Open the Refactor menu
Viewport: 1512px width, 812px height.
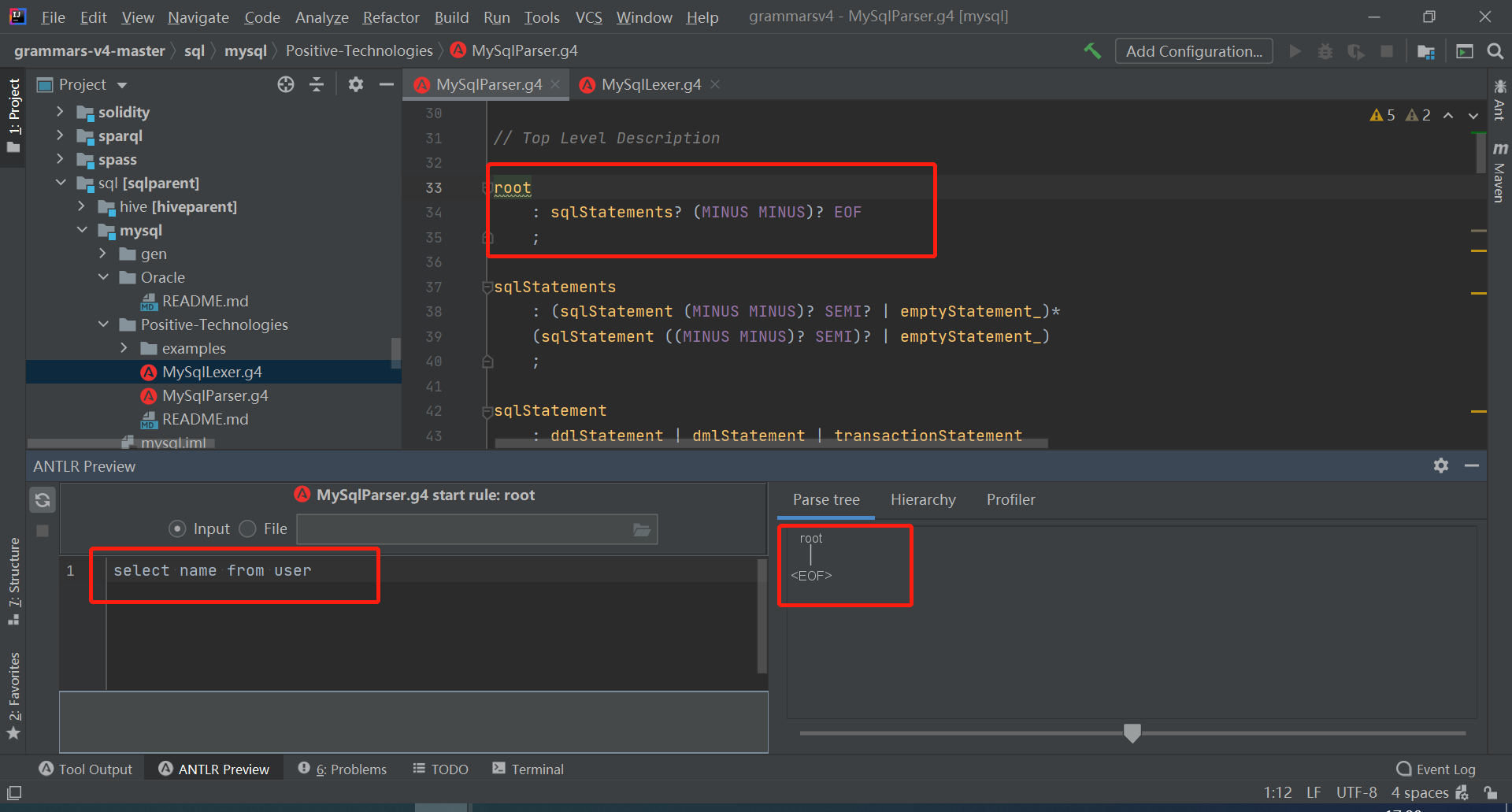point(391,17)
